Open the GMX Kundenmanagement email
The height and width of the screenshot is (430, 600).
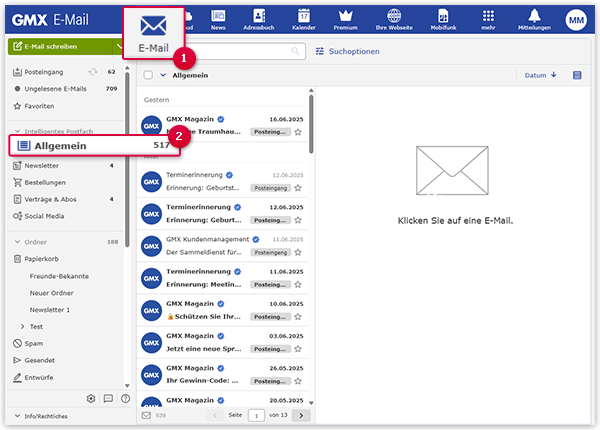tap(222, 246)
